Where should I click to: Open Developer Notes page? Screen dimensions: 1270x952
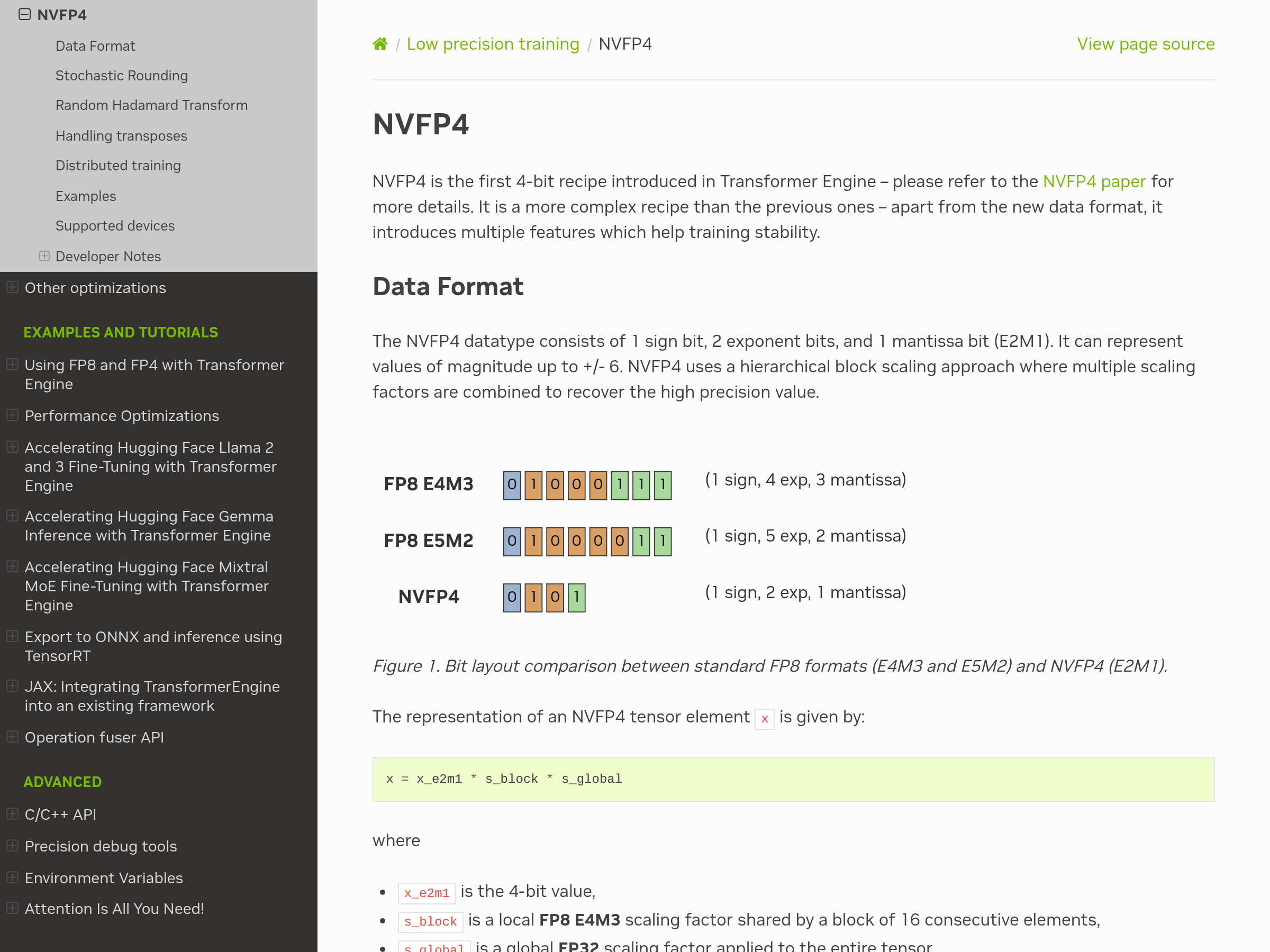point(108,257)
